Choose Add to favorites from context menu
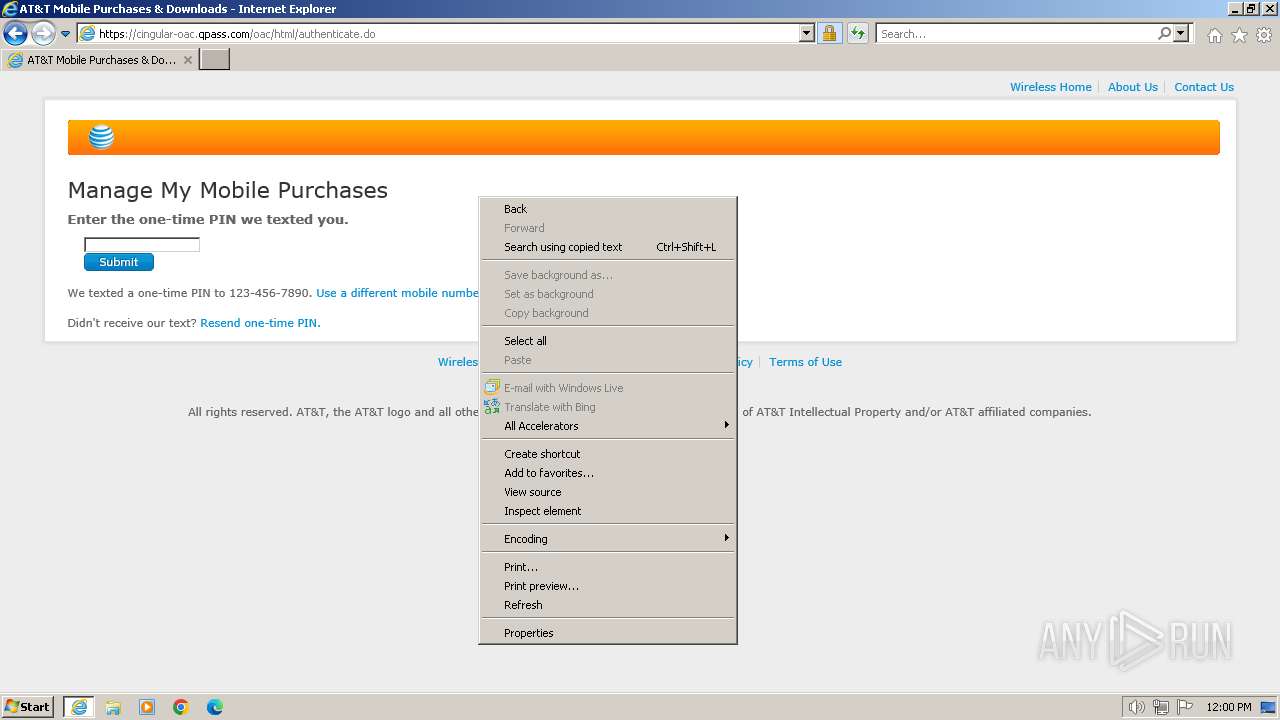1280x720 pixels. tap(607, 473)
